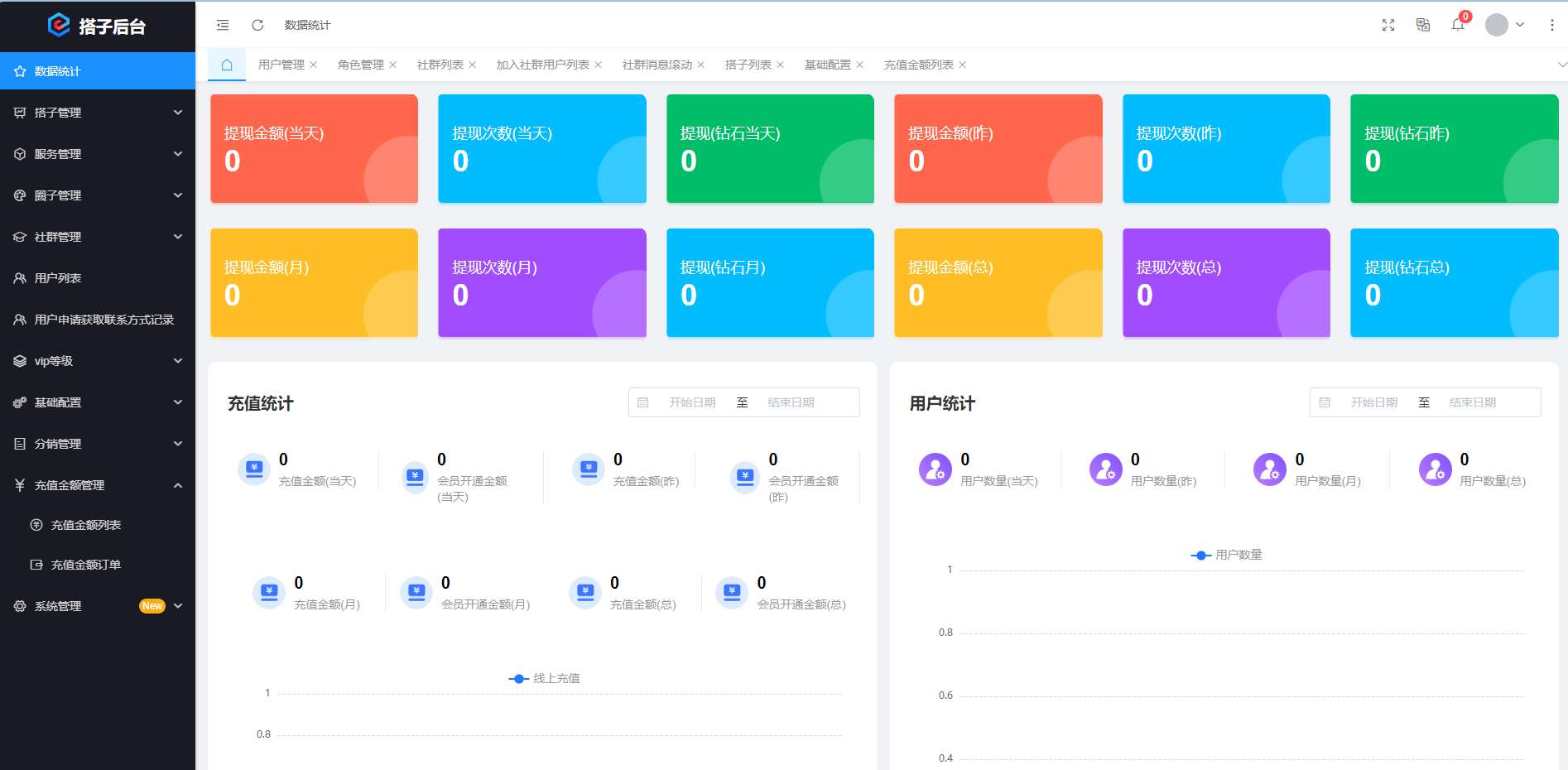Image resolution: width=1568 pixels, height=770 pixels.
Task: Expand the 搭子管理 sidebar menu
Action: (98, 113)
